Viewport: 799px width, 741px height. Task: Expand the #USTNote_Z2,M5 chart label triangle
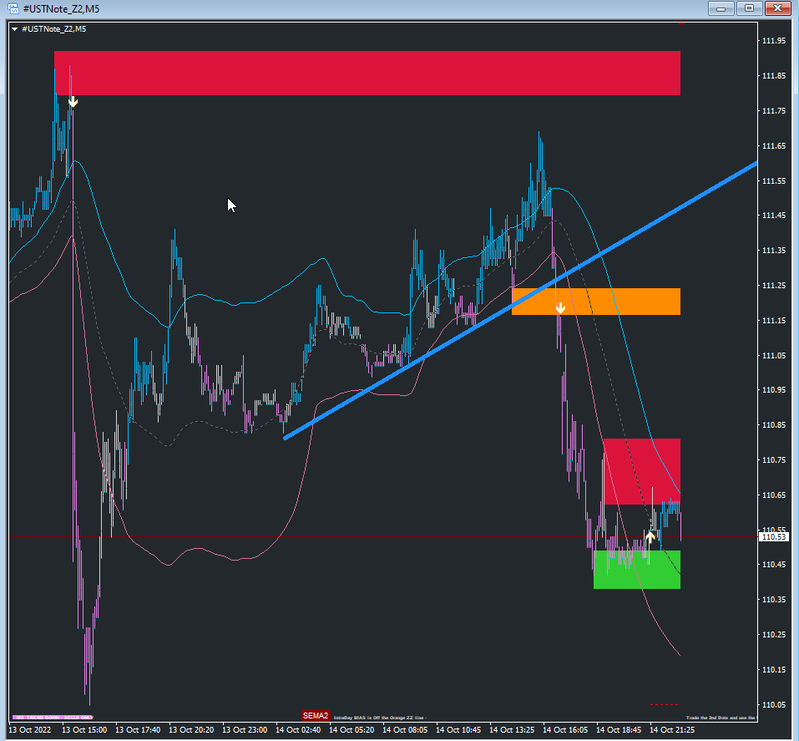15,30
